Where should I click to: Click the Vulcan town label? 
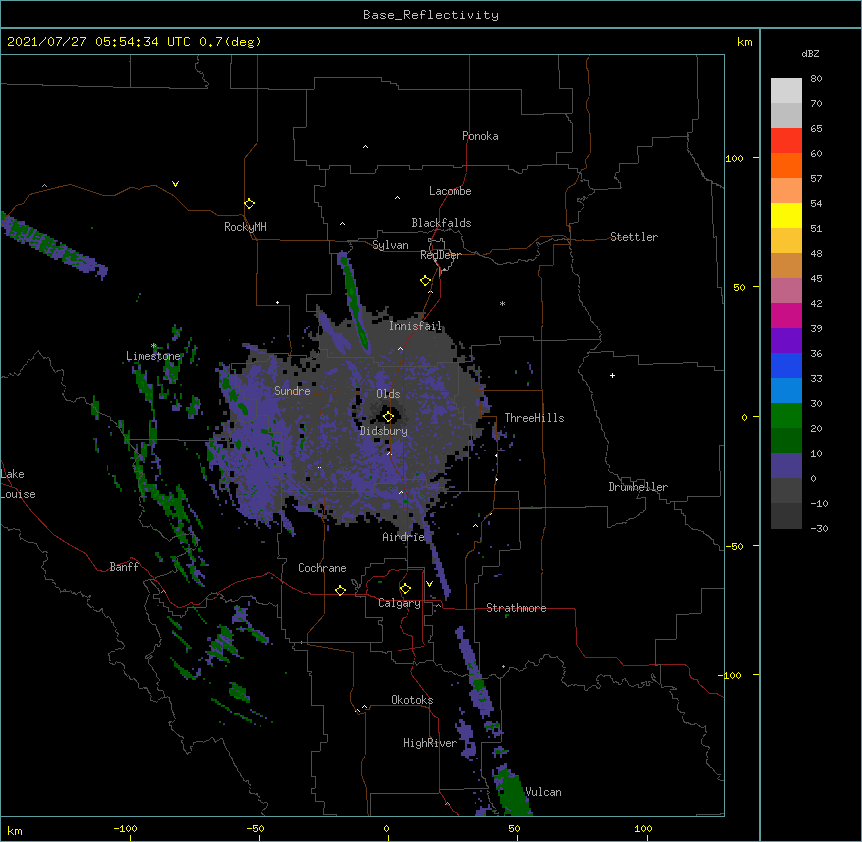543,792
